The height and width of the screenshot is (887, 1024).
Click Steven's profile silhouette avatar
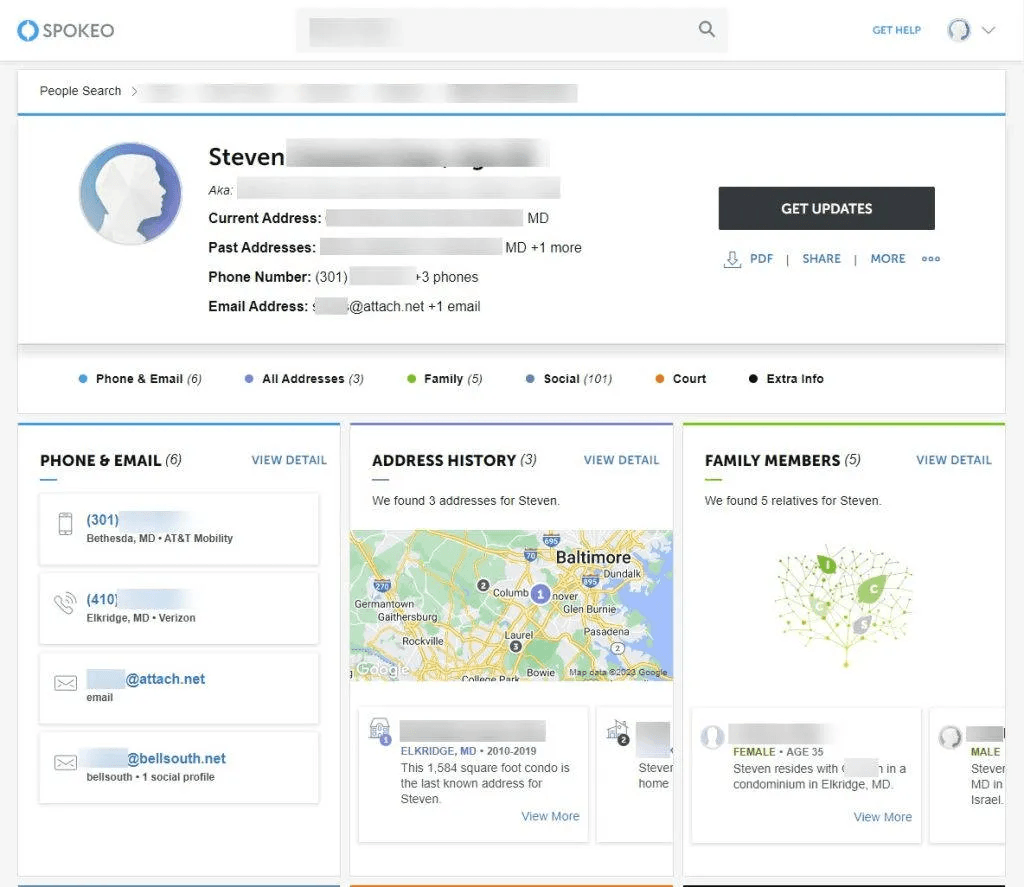131,193
